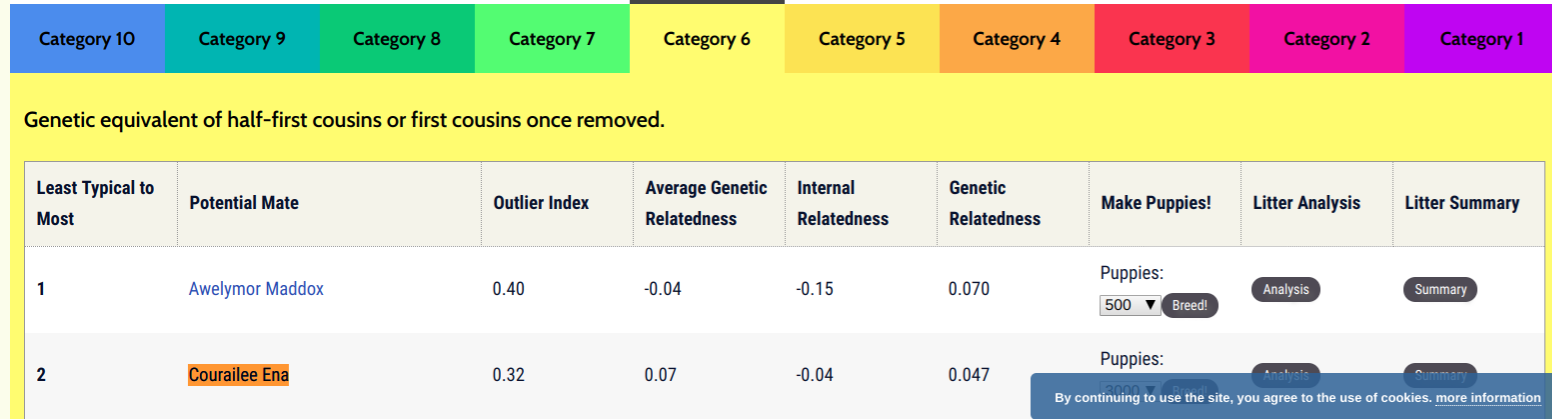Click the Breed! button for Awelymor Maddox
This screenshot has height=419, width=1552.
click(1190, 305)
